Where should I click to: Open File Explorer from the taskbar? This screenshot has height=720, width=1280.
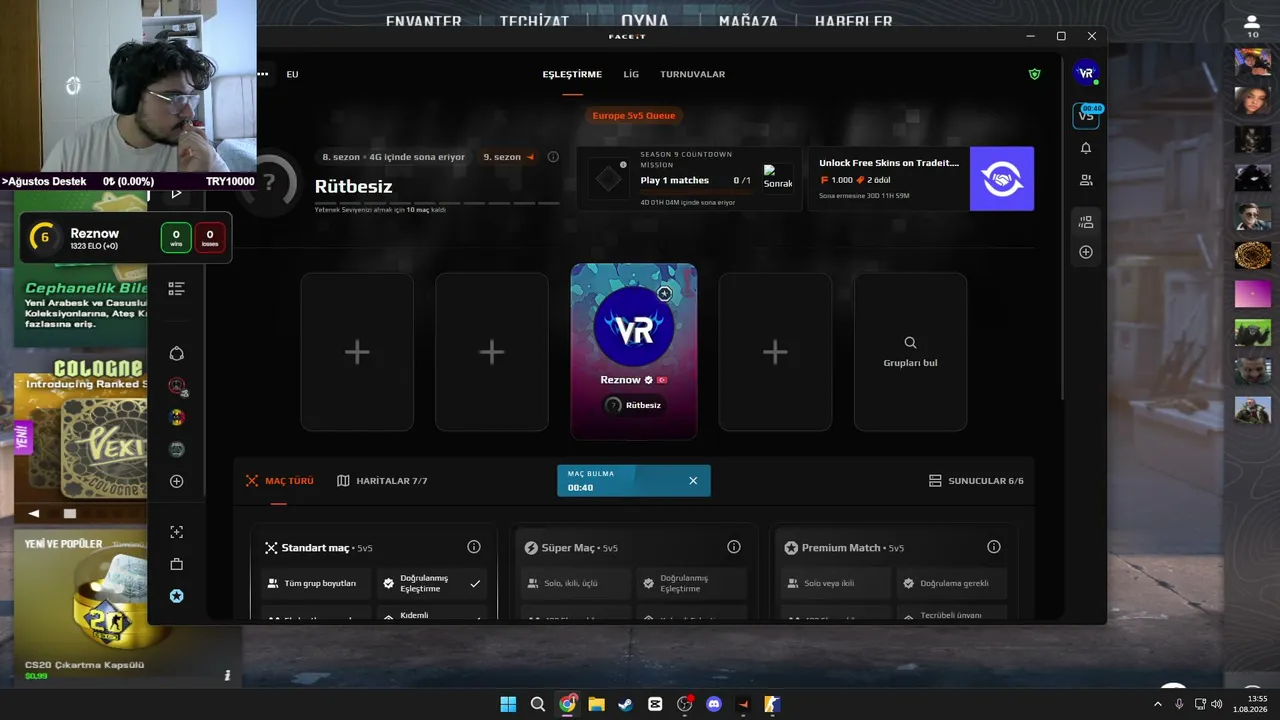(596, 704)
